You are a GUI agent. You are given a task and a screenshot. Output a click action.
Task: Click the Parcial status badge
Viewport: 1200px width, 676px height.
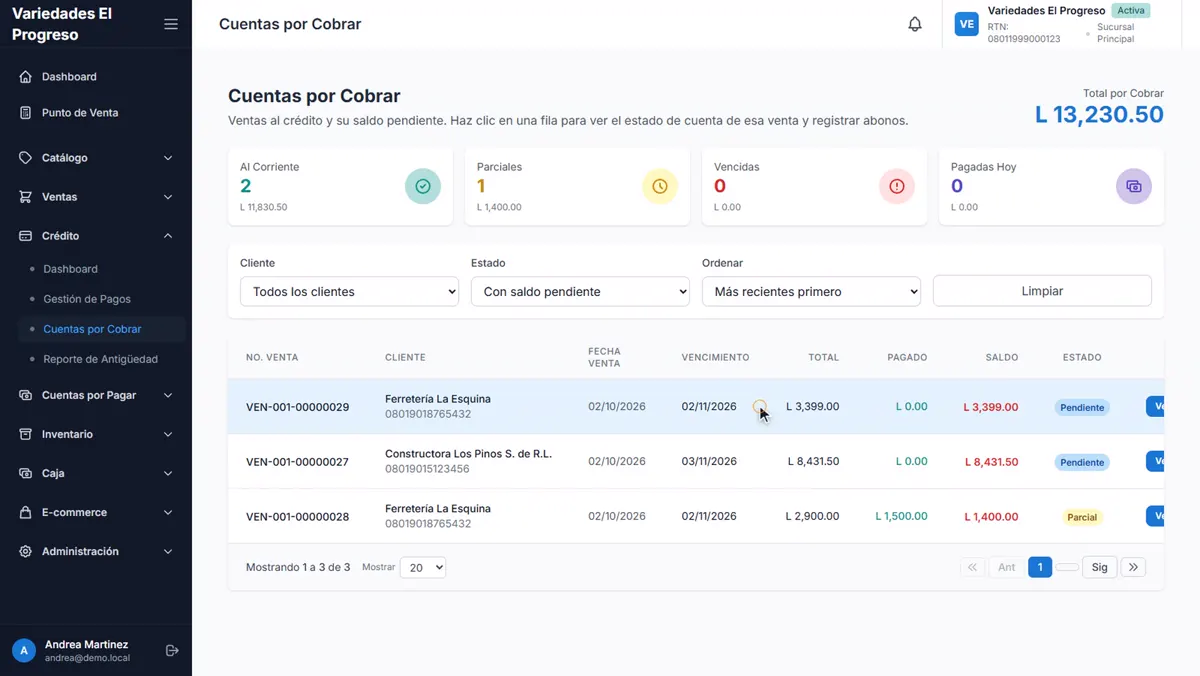tap(1082, 517)
